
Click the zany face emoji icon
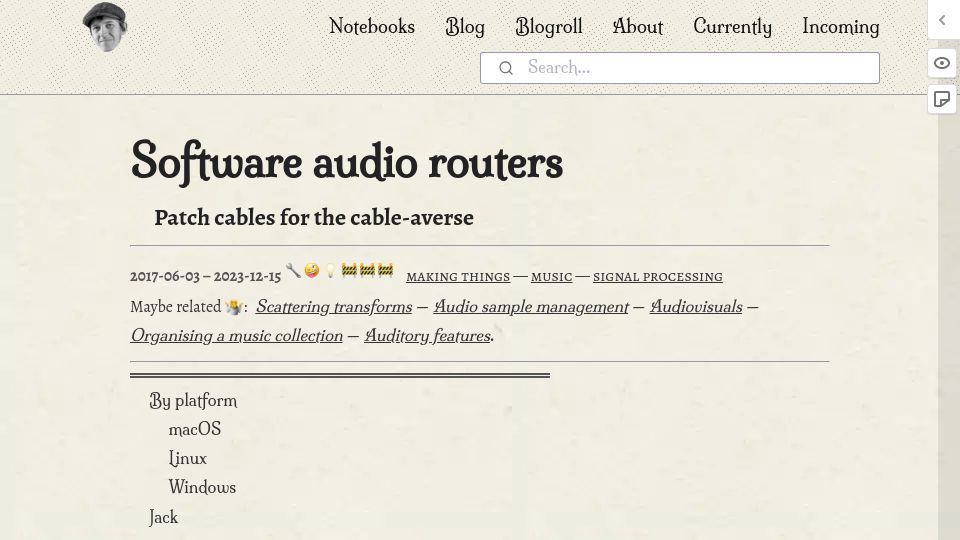click(312, 270)
